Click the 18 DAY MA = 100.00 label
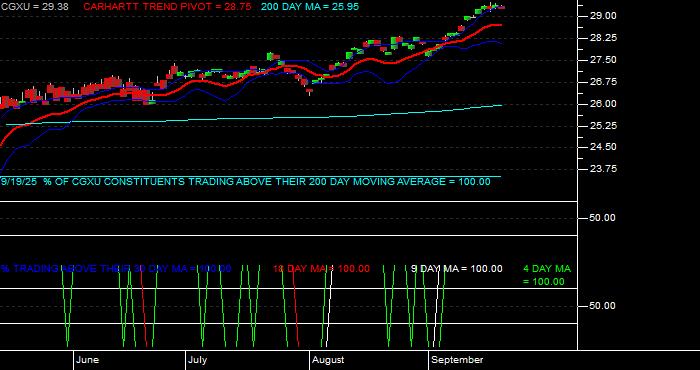This screenshot has height=370, width=700. [321, 269]
